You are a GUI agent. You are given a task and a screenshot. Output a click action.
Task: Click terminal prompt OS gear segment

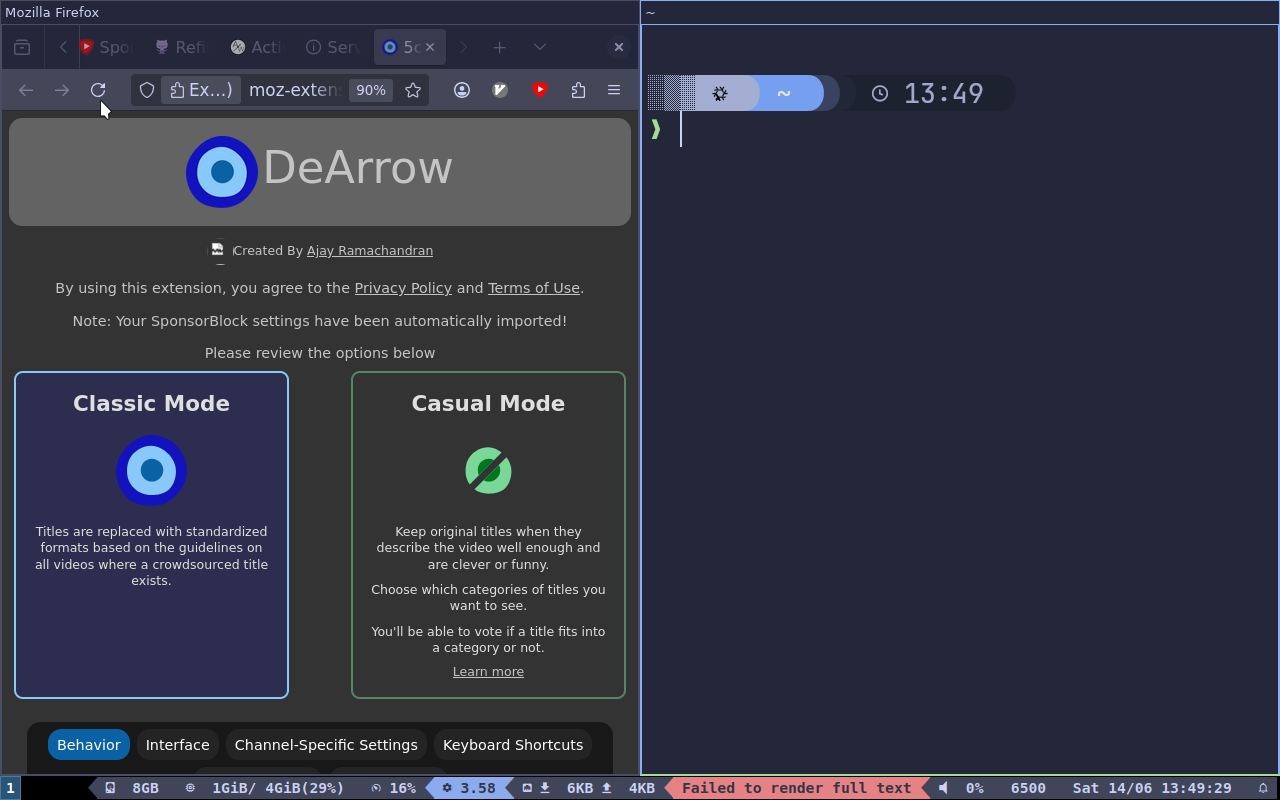pos(720,93)
